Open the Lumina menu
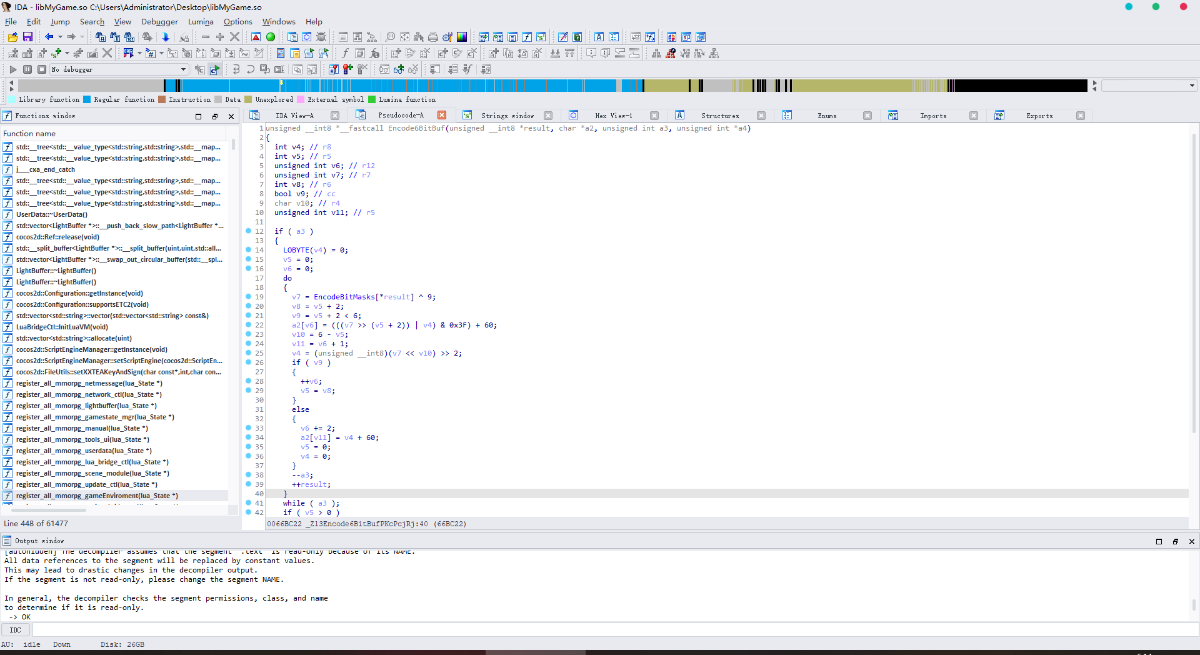Viewport: 1200px width, 655px height. [x=200, y=21]
